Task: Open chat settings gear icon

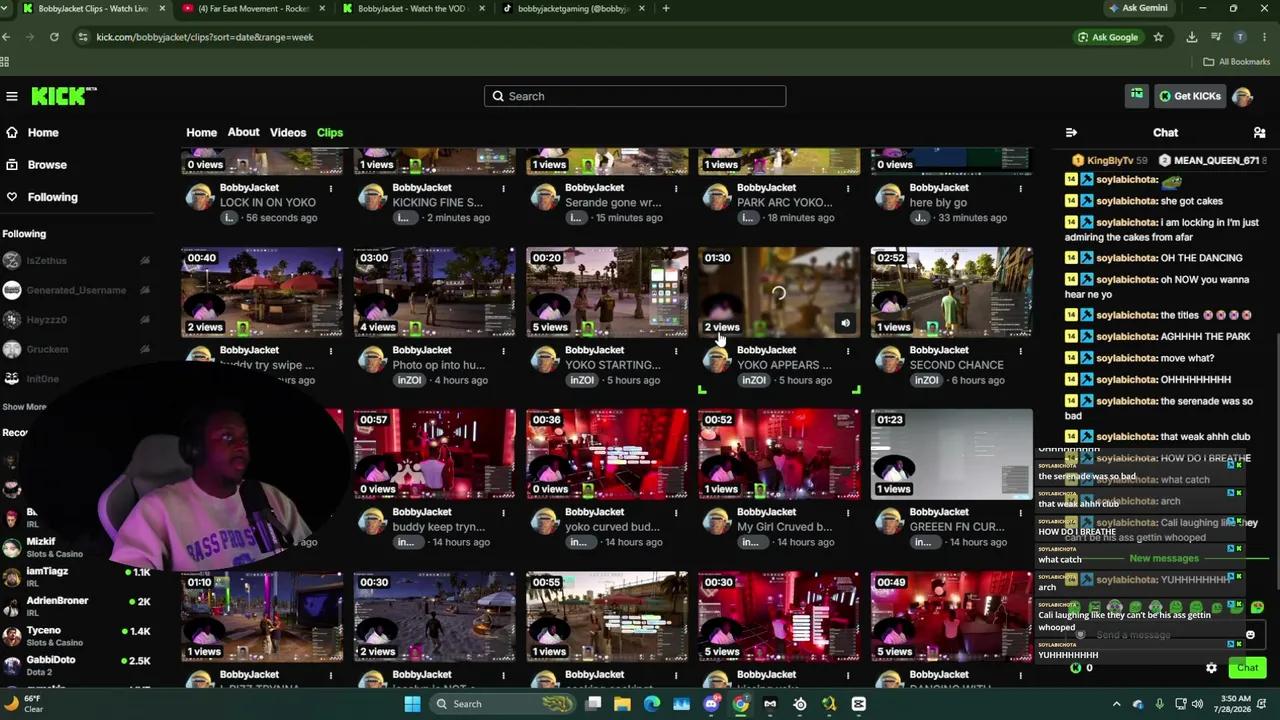Action: pyautogui.click(x=1211, y=668)
